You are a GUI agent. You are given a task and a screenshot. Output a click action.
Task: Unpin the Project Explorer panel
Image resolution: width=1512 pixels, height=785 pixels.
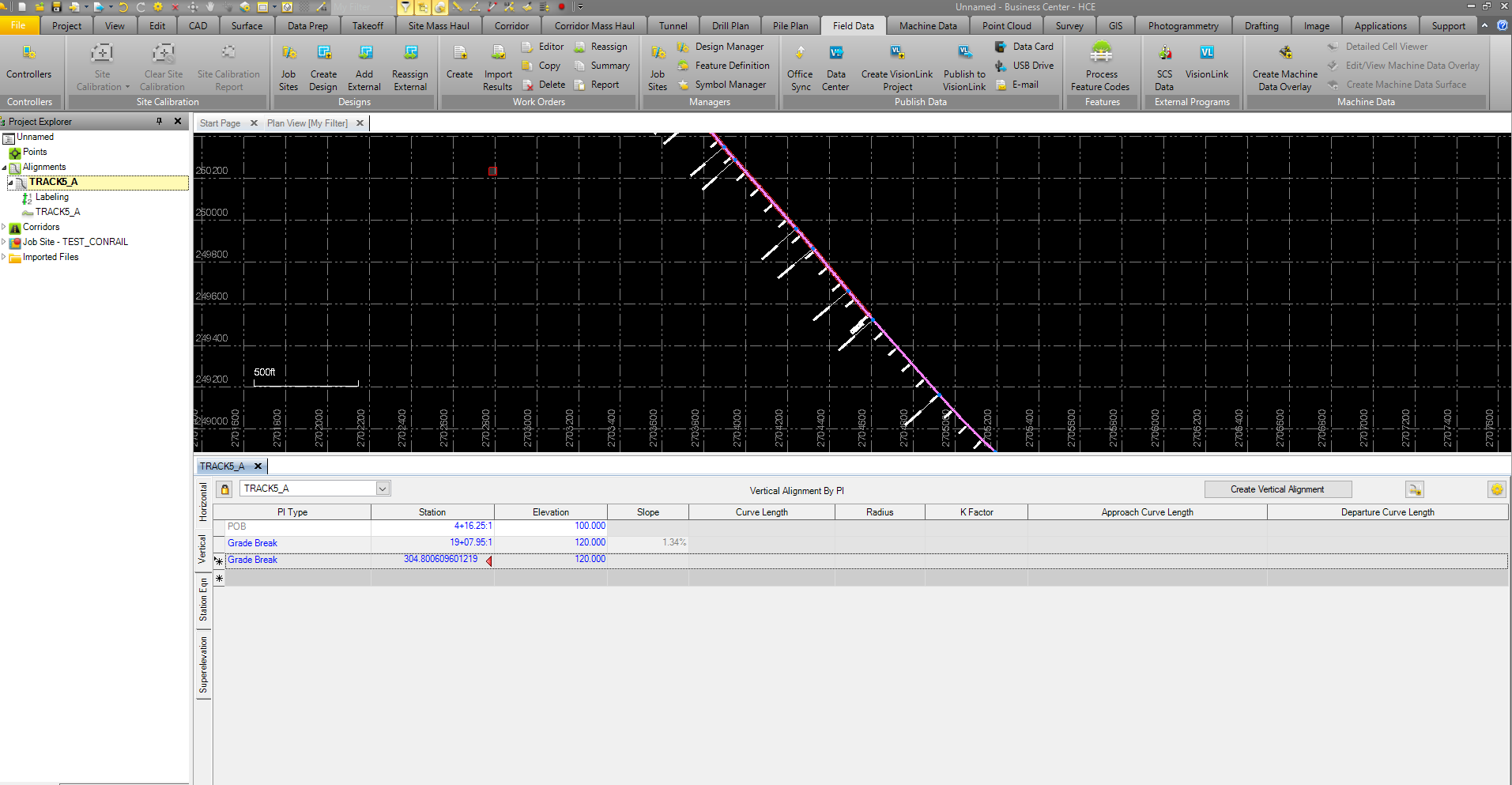coord(158,121)
